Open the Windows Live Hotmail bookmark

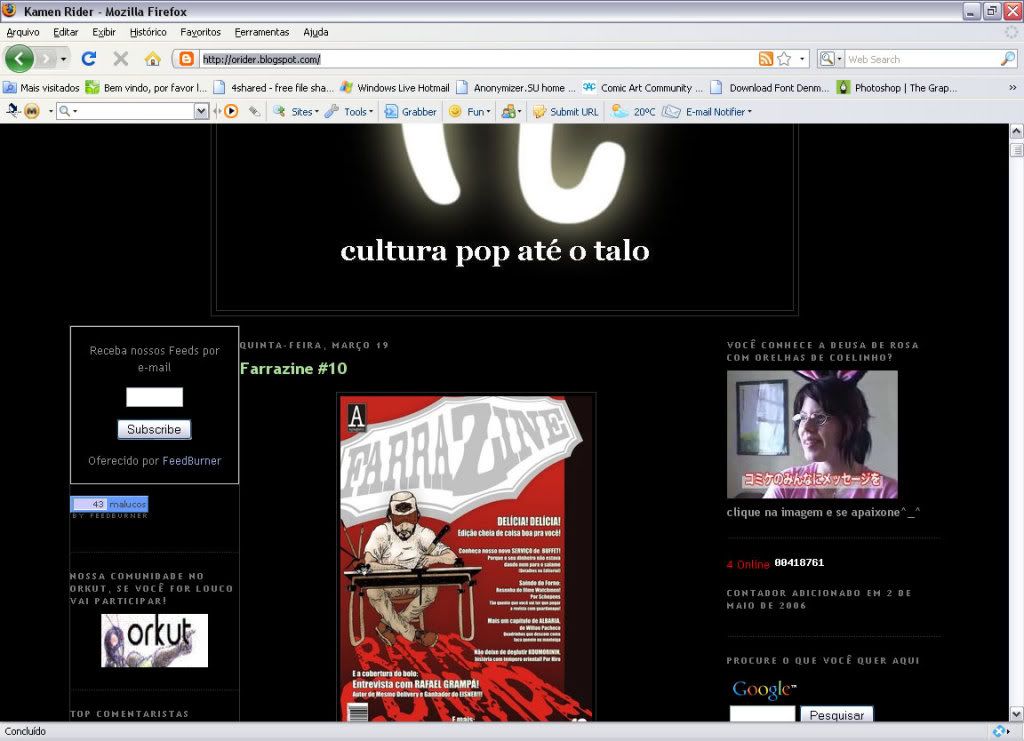pyautogui.click(x=395, y=87)
